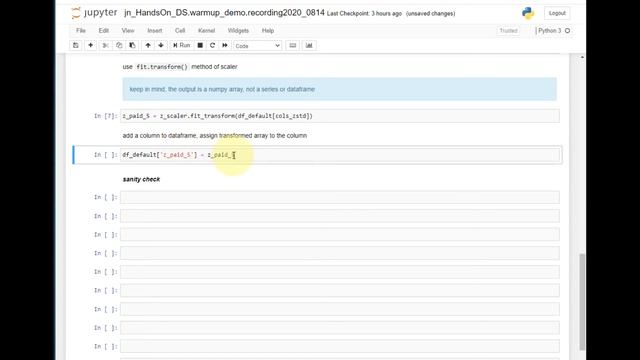Open the Kernel menu
The height and width of the screenshot is (360, 640).
207,31
